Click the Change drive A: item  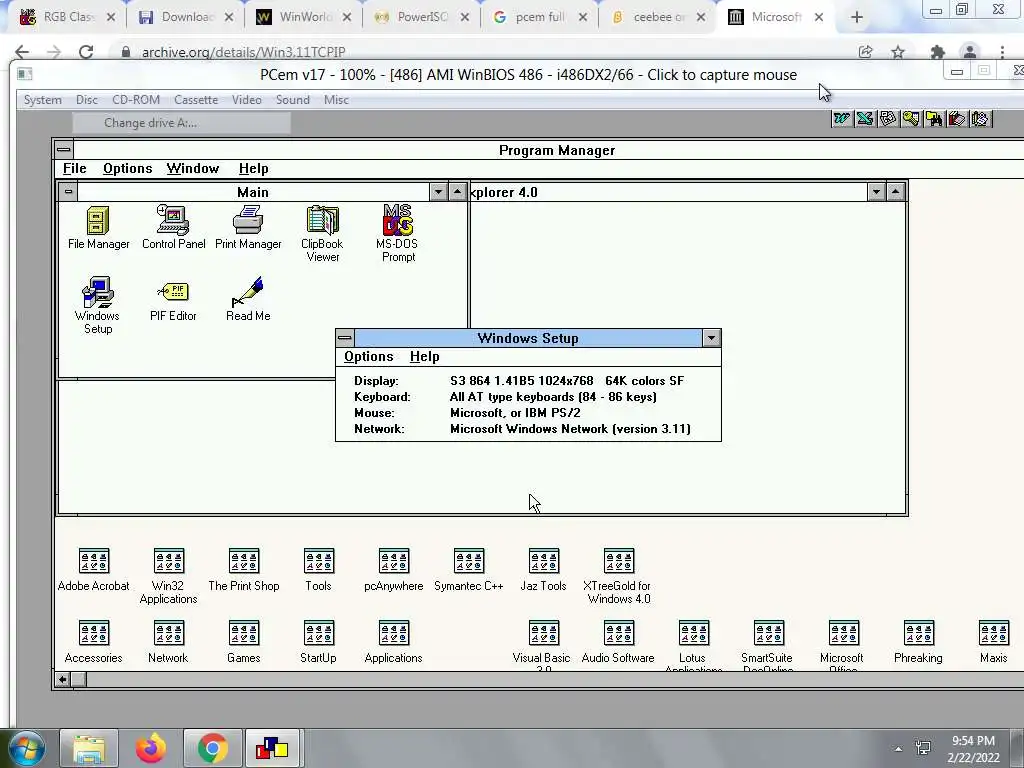point(182,123)
